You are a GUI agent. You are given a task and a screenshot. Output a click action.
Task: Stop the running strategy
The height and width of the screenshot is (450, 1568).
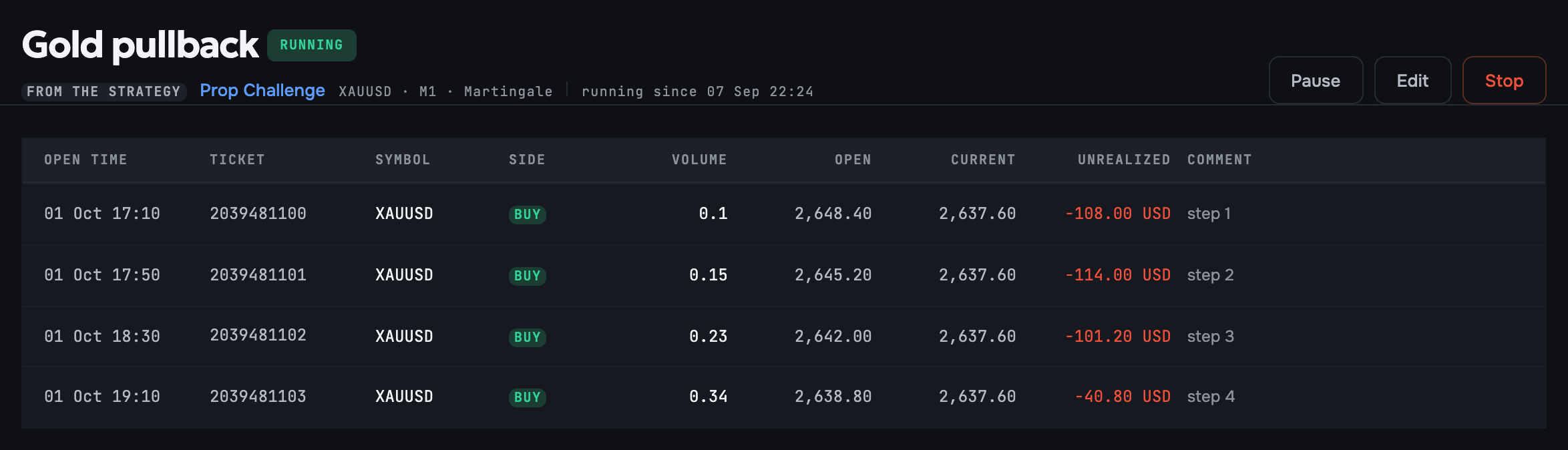(1504, 81)
